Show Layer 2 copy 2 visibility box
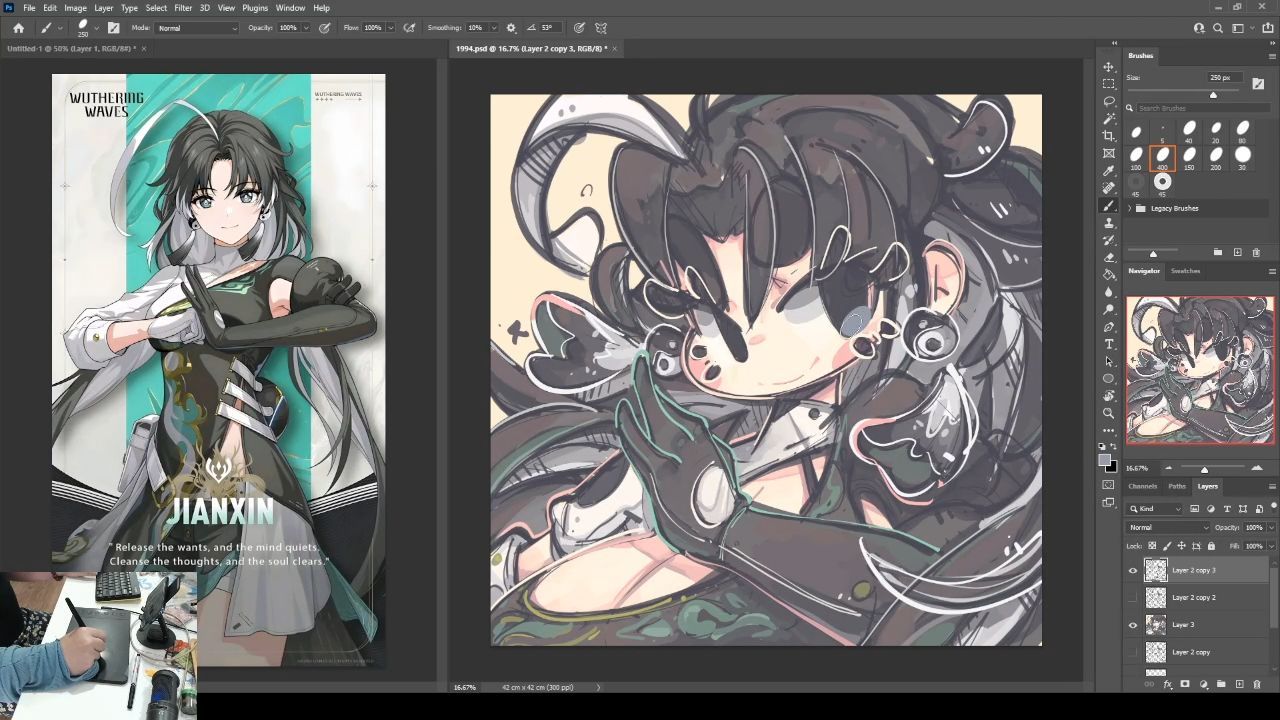This screenshot has width=1280, height=720. [1133, 597]
